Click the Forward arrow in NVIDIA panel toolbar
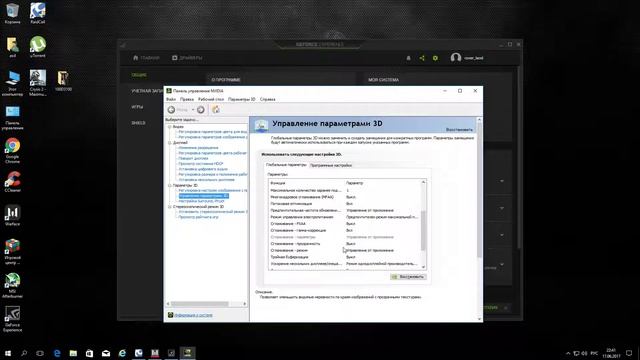The image size is (640, 360). tap(201, 109)
